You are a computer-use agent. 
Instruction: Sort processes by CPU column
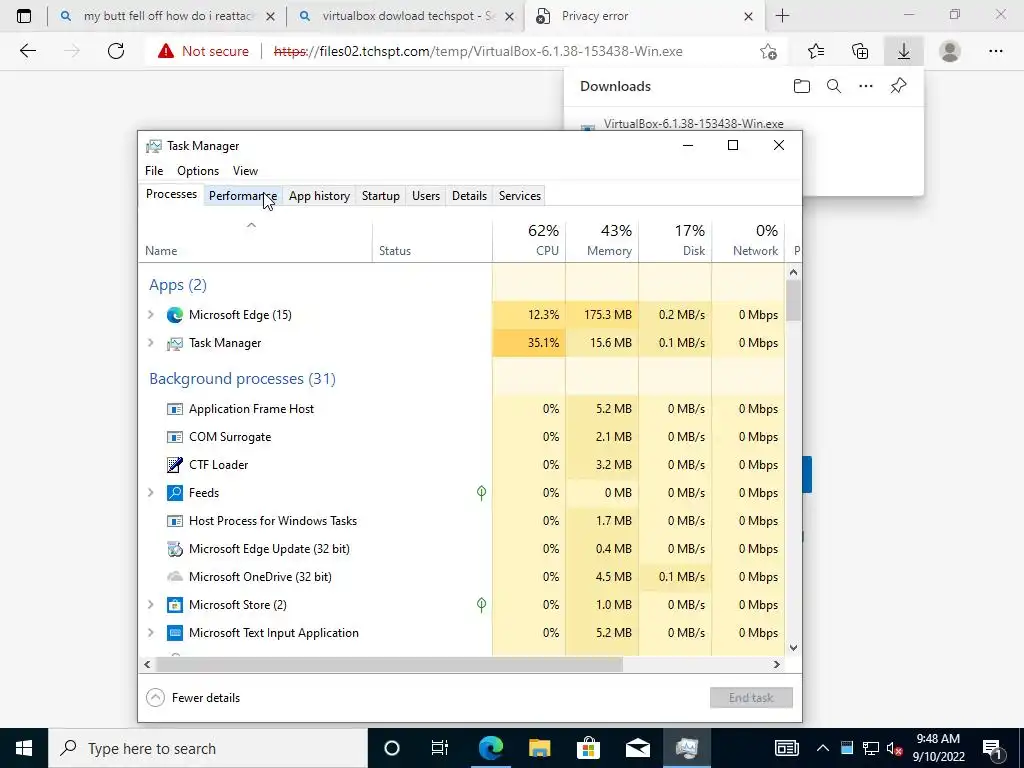(529, 240)
